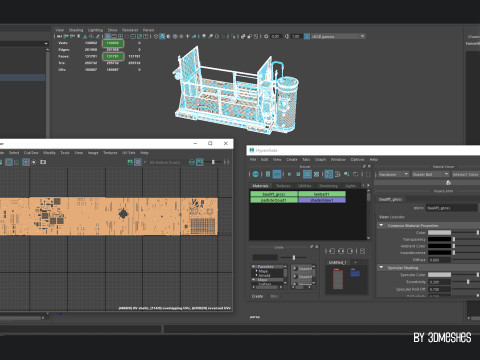
Task: Click the highlighted sort icon in Hypershade browser
Action: (x=328, y=174)
